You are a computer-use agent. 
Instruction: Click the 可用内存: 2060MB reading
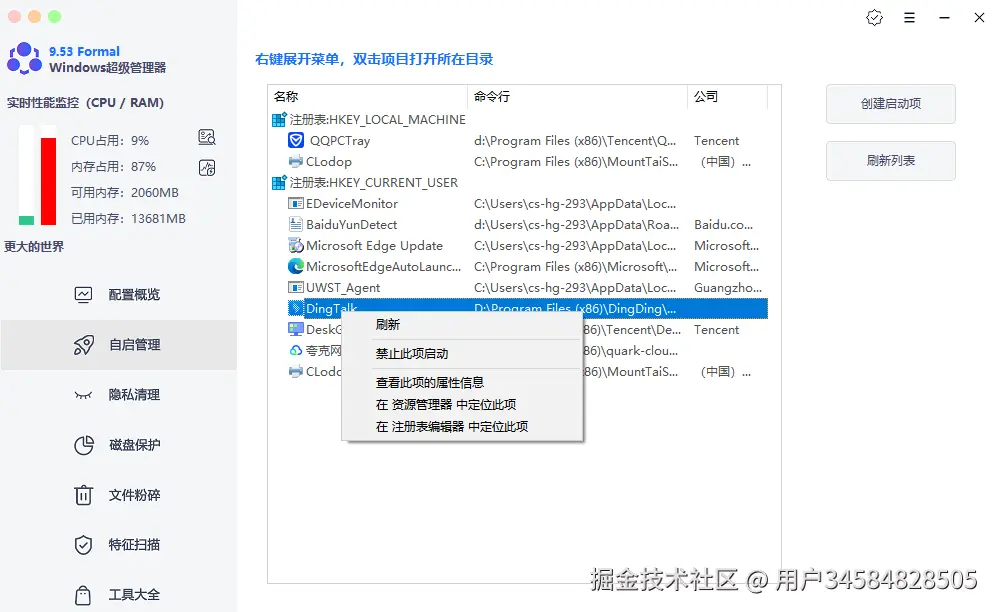point(124,193)
